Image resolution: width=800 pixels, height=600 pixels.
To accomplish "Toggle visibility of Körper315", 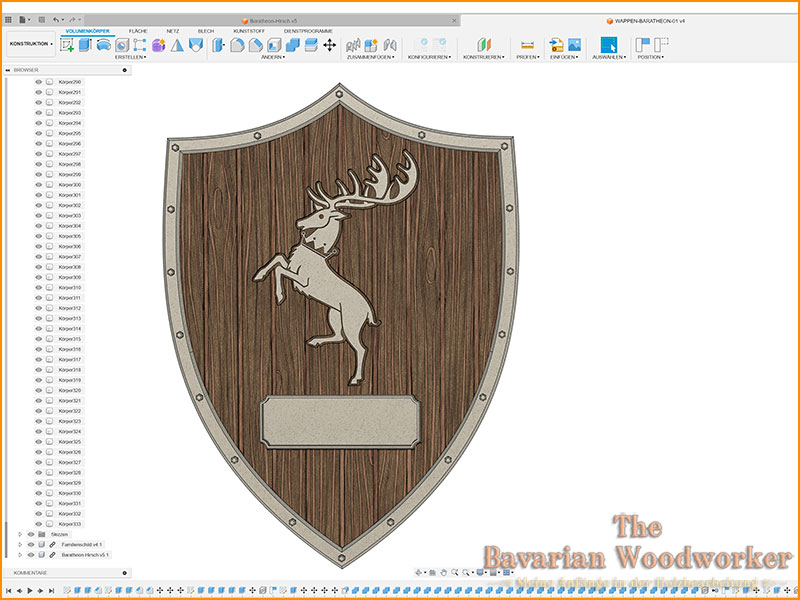I will coord(38,339).
